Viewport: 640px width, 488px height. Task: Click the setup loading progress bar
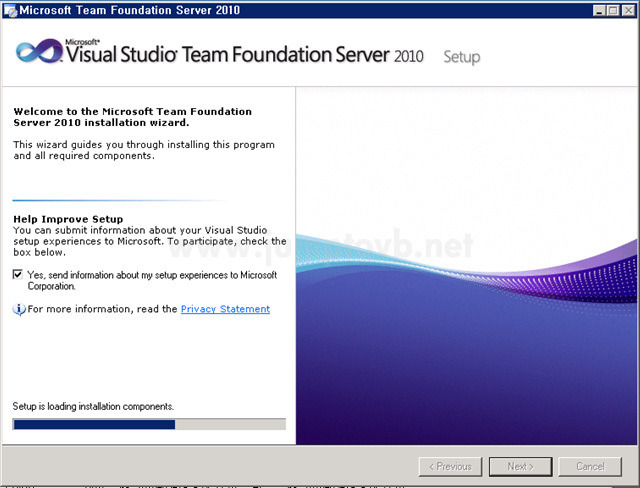(x=149, y=424)
